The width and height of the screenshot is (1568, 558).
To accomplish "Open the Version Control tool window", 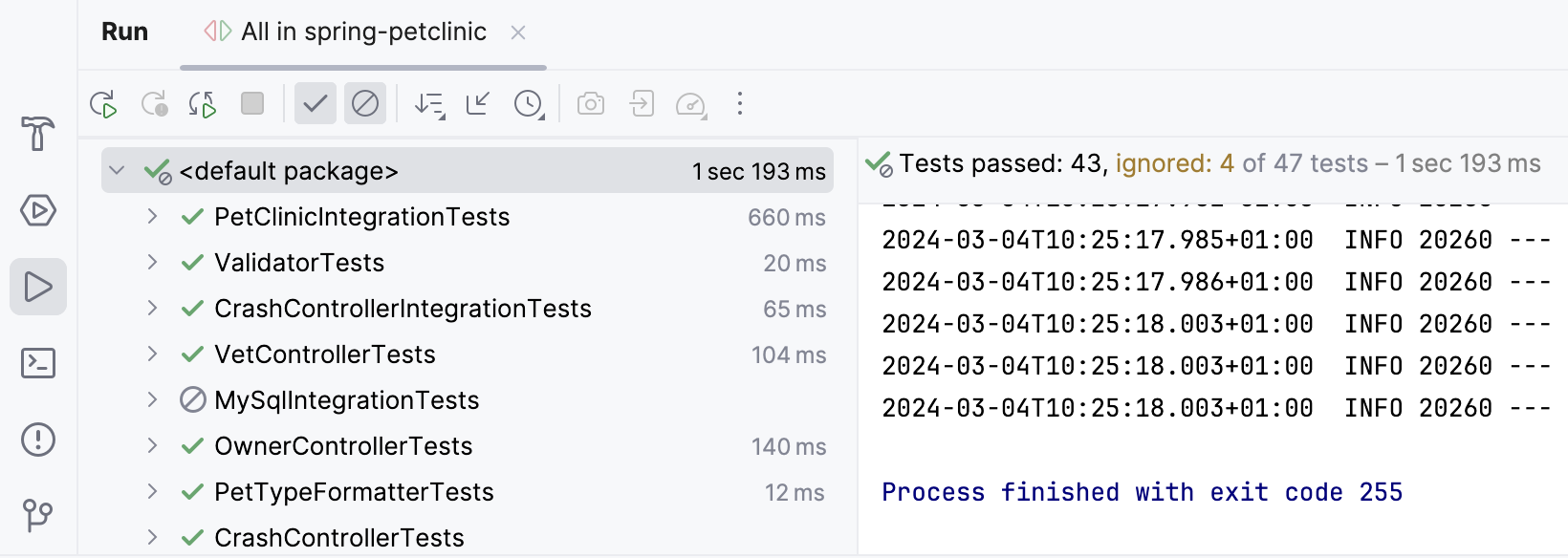I will (37, 517).
